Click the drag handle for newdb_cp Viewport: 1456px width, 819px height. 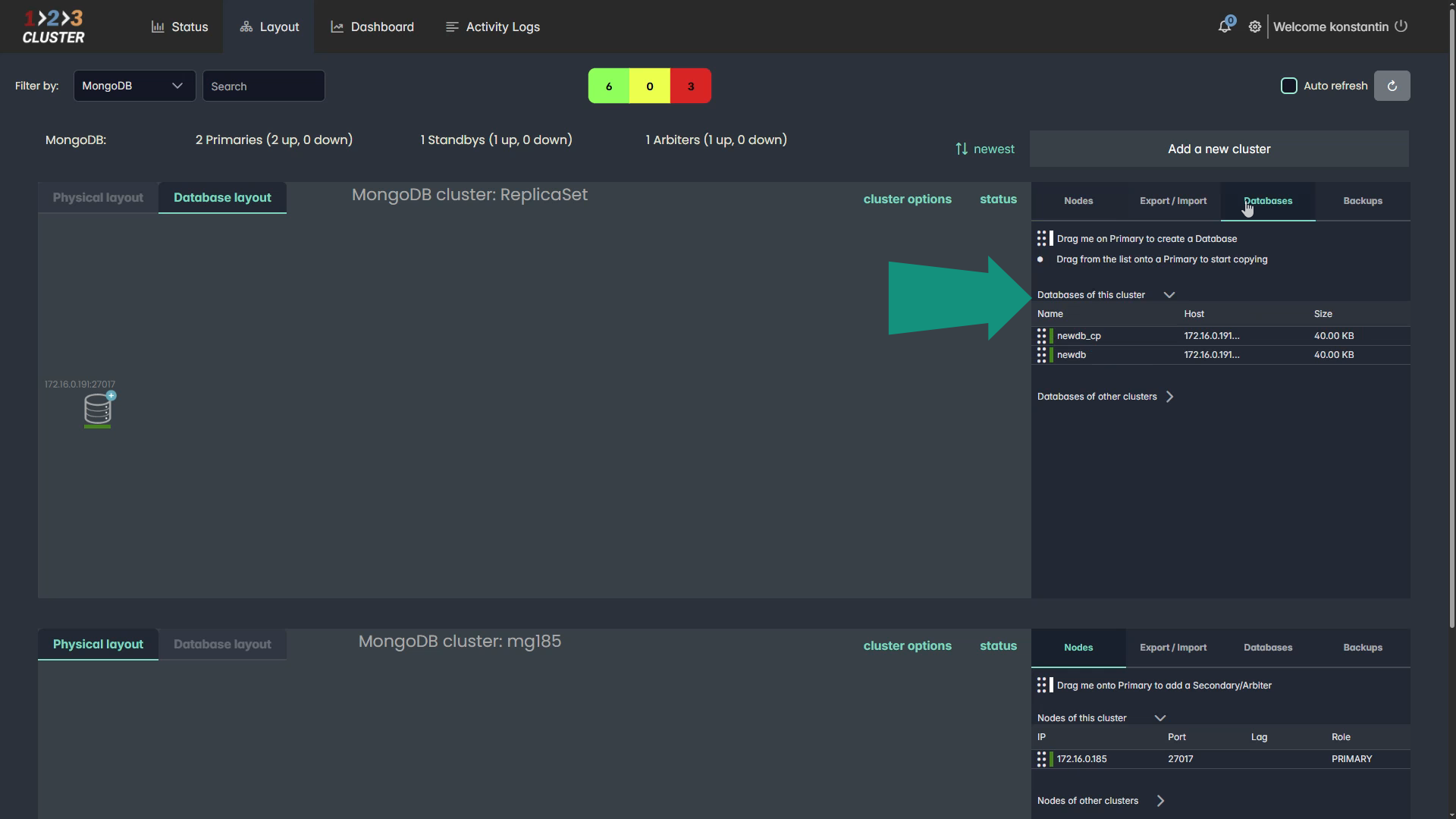[x=1042, y=336]
